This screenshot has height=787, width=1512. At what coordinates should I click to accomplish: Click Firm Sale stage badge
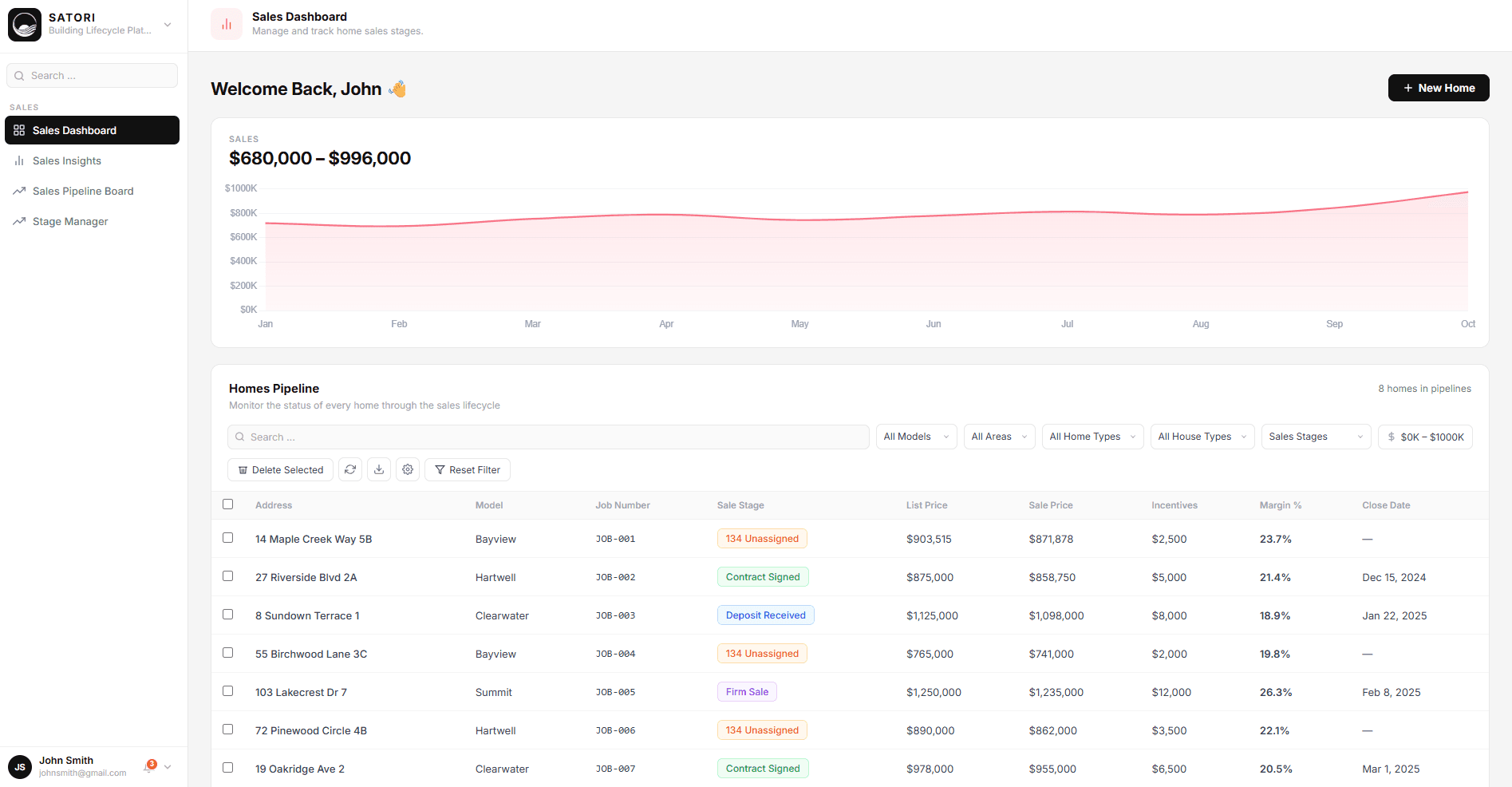coord(747,692)
